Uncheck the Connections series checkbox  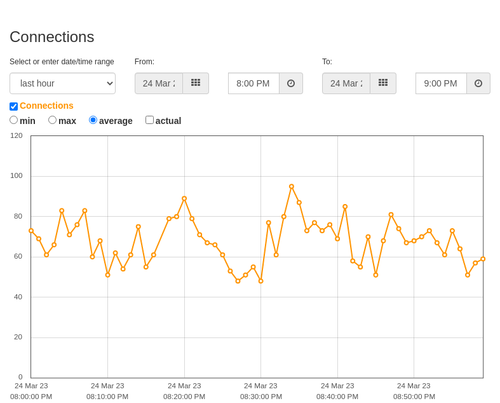13,106
